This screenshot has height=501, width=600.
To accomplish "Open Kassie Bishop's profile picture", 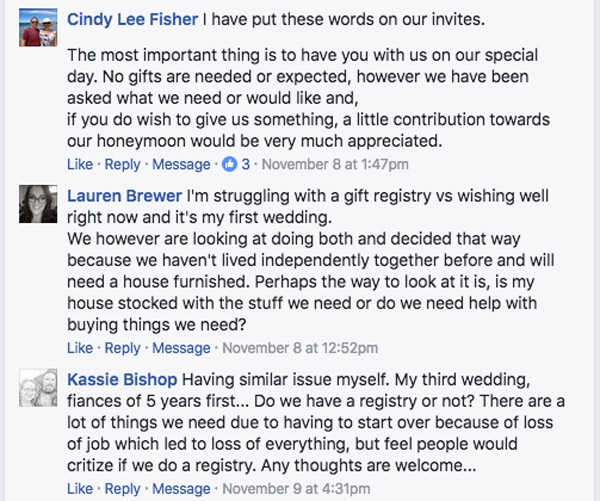I will (x=38, y=390).
